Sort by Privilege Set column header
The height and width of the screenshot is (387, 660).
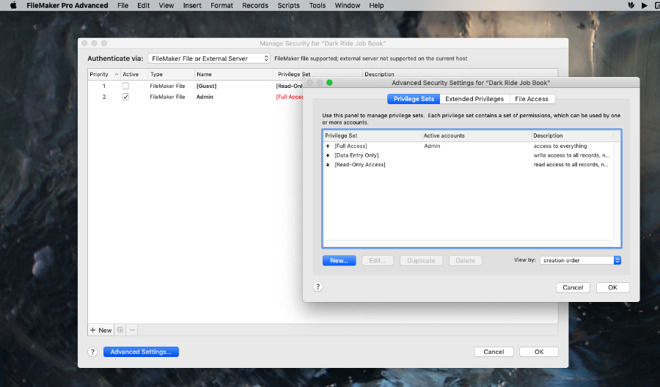[373, 136]
